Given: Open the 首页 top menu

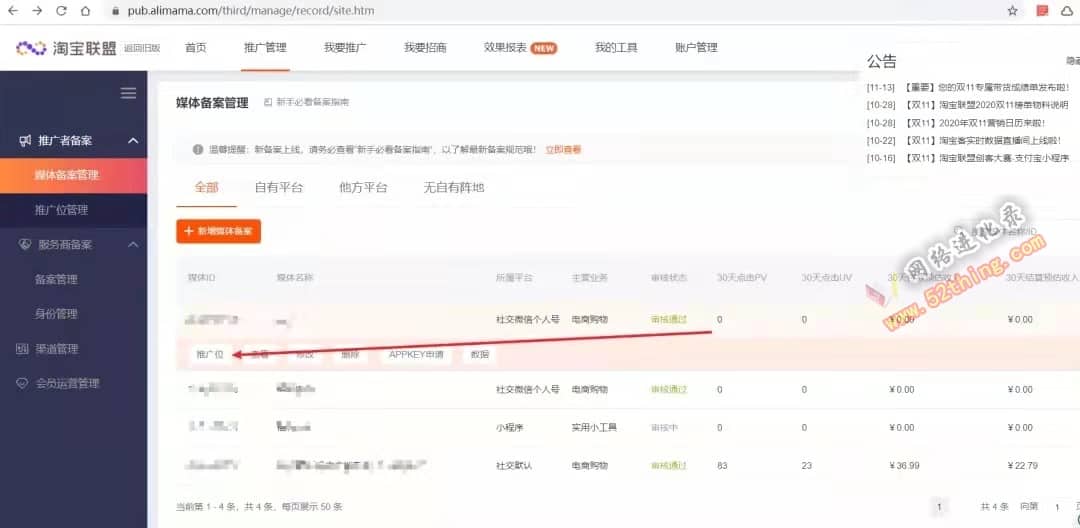Looking at the screenshot, I should [196, 48].
